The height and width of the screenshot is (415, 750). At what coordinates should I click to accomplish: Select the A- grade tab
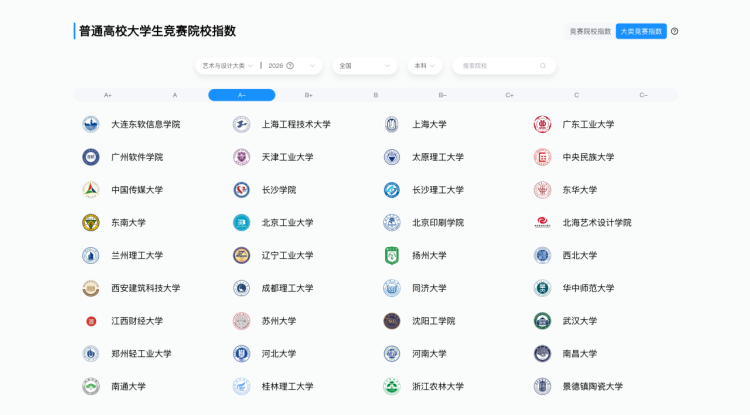coord(242,95)
